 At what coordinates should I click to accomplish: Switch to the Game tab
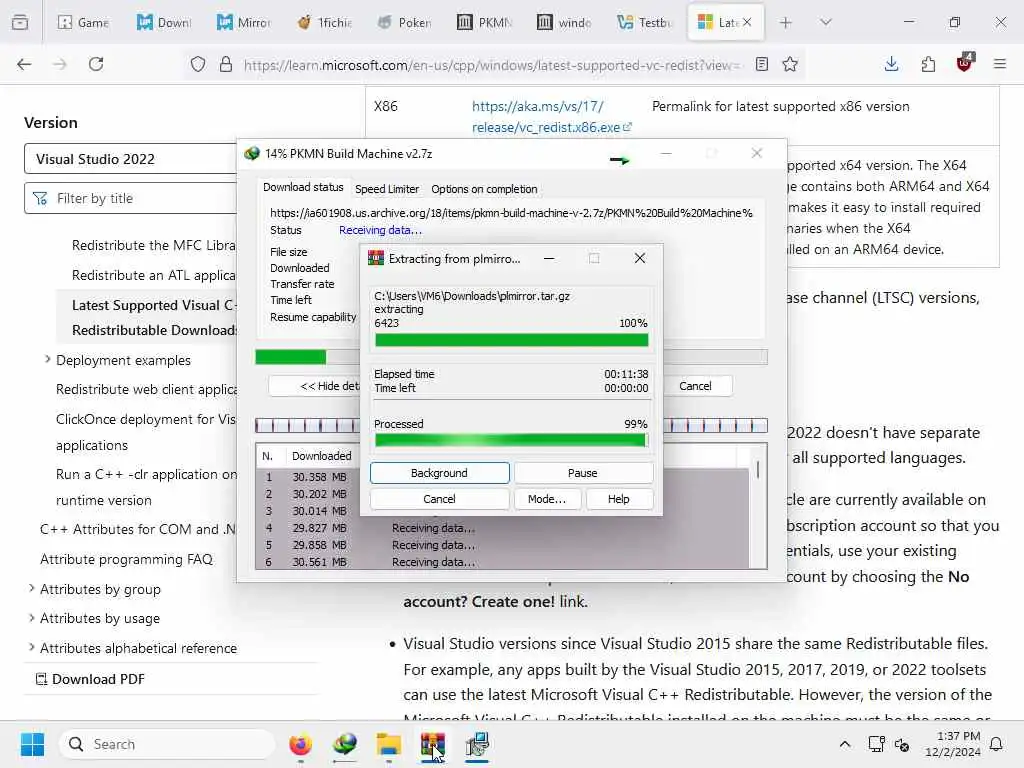84,23
